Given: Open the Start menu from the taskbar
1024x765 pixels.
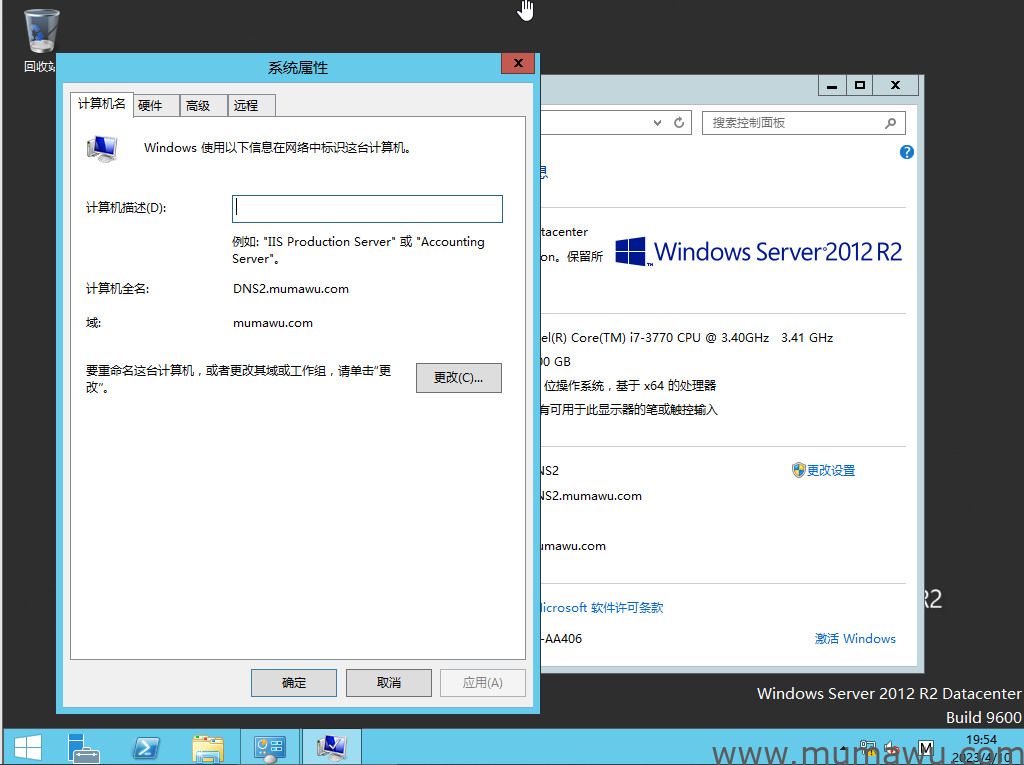Looking at the screenshot, I should pos(27,747).
